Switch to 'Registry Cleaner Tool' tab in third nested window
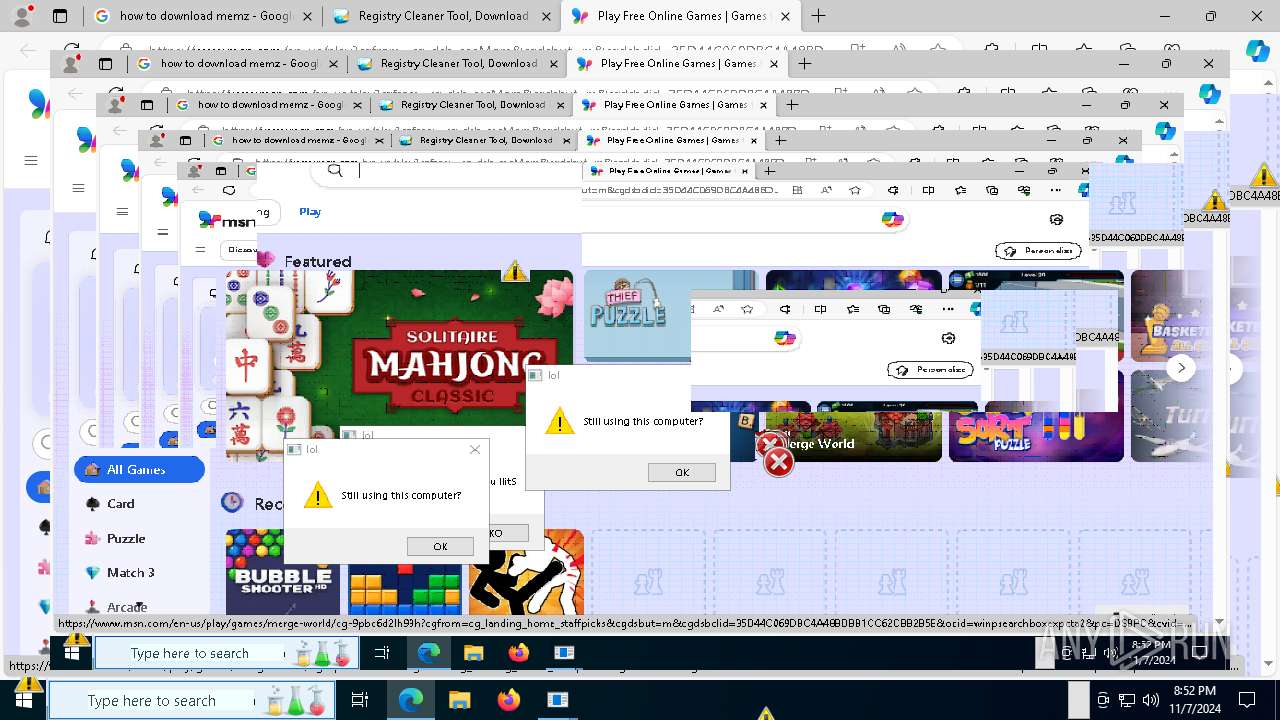This screenshot has height=720, width=1280. click(x=472, y=105)
